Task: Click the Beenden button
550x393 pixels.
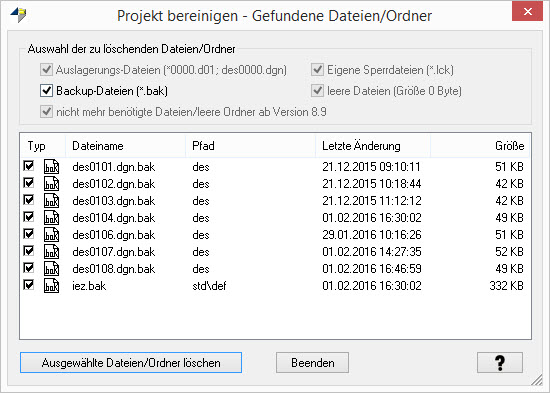Action: tap(312, 362)
